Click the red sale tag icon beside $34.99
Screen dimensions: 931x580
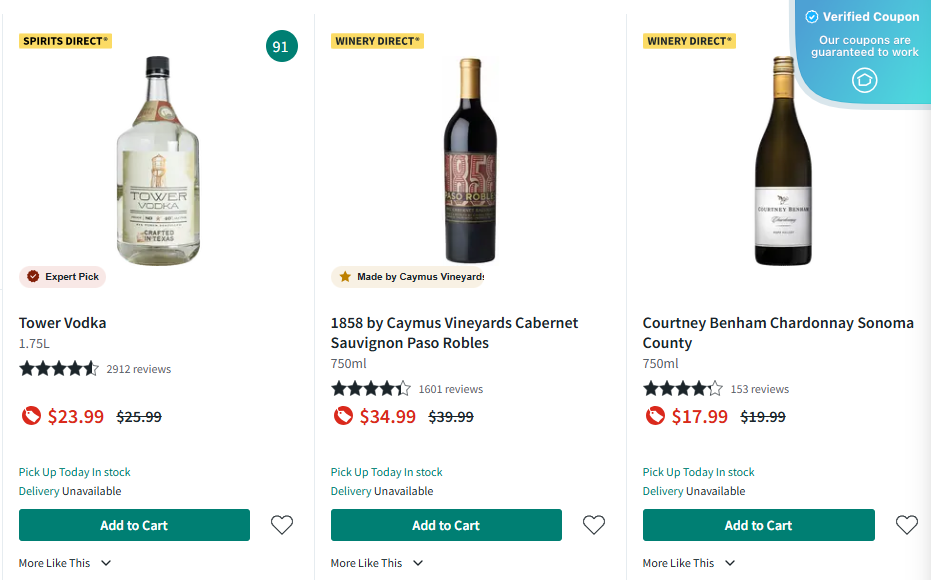(x=342, y=416)
